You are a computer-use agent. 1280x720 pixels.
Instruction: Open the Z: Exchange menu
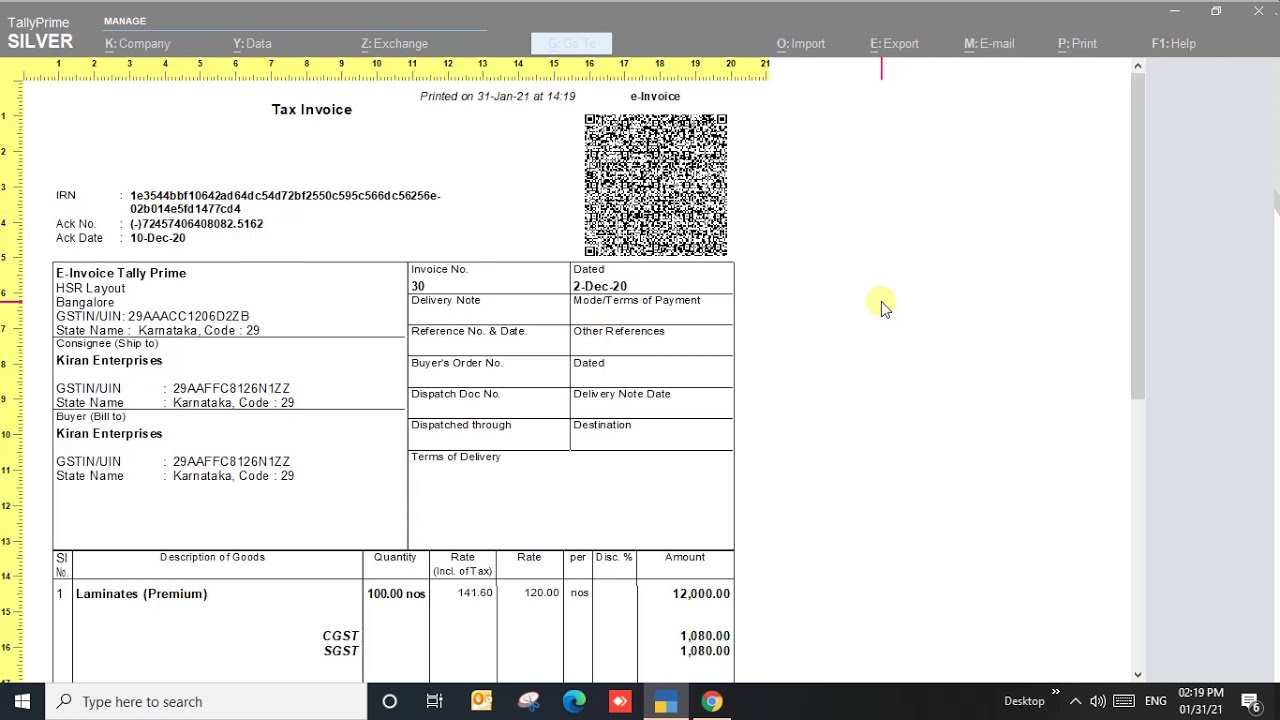pyautogui.click(x=394, y=44)
